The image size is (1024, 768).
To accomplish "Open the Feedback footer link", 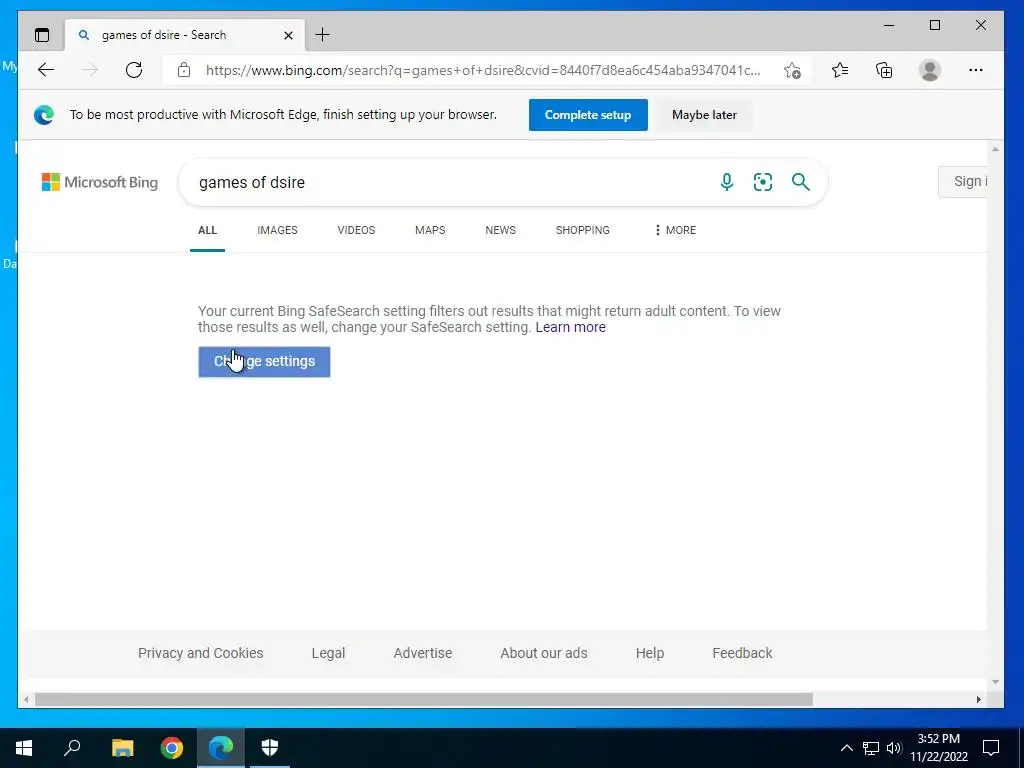I will (742, 653).
